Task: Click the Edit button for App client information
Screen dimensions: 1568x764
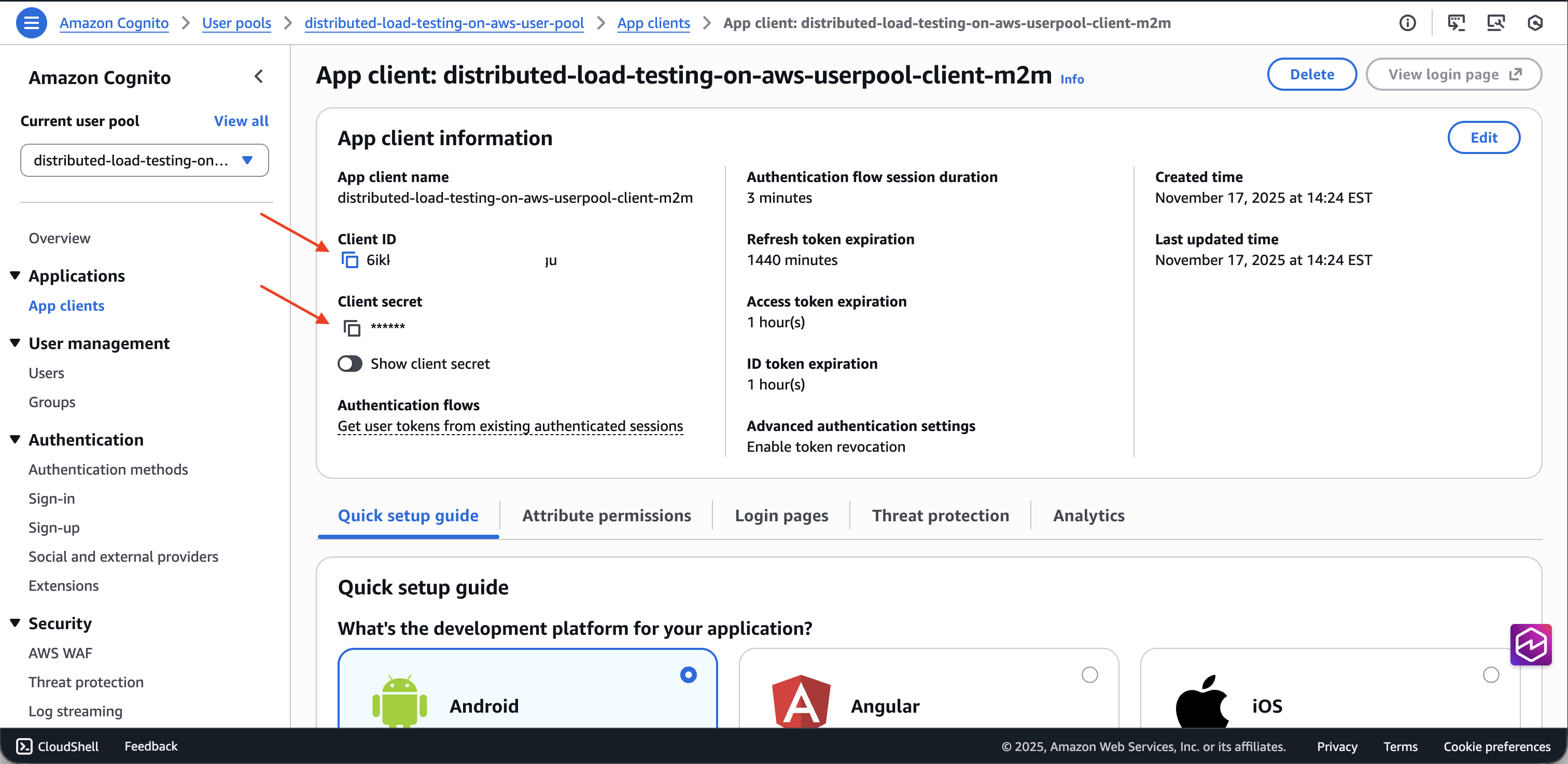Action: pos(1483,137)
